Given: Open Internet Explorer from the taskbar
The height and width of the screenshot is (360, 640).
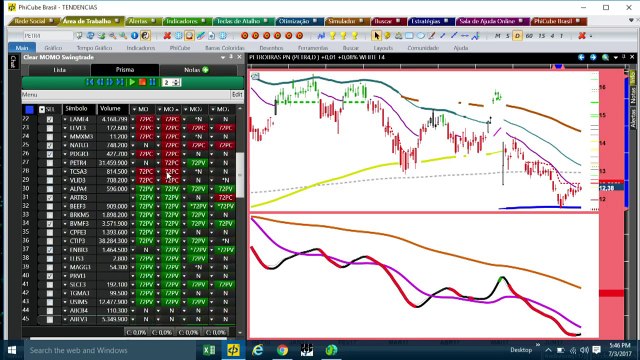Looking at the screenshot, I should point(258,350).
